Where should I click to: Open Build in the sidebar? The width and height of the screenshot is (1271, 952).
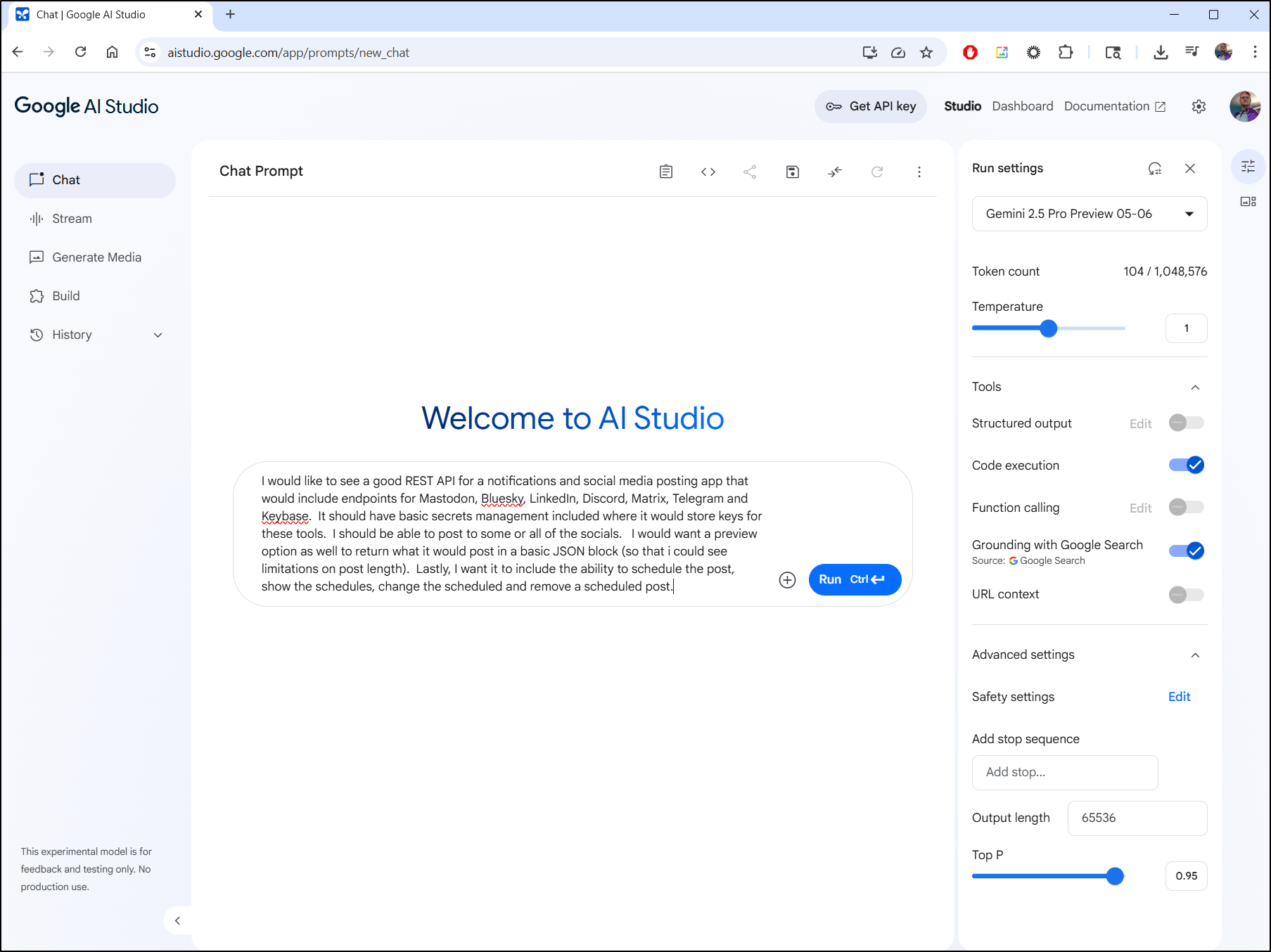95,296
